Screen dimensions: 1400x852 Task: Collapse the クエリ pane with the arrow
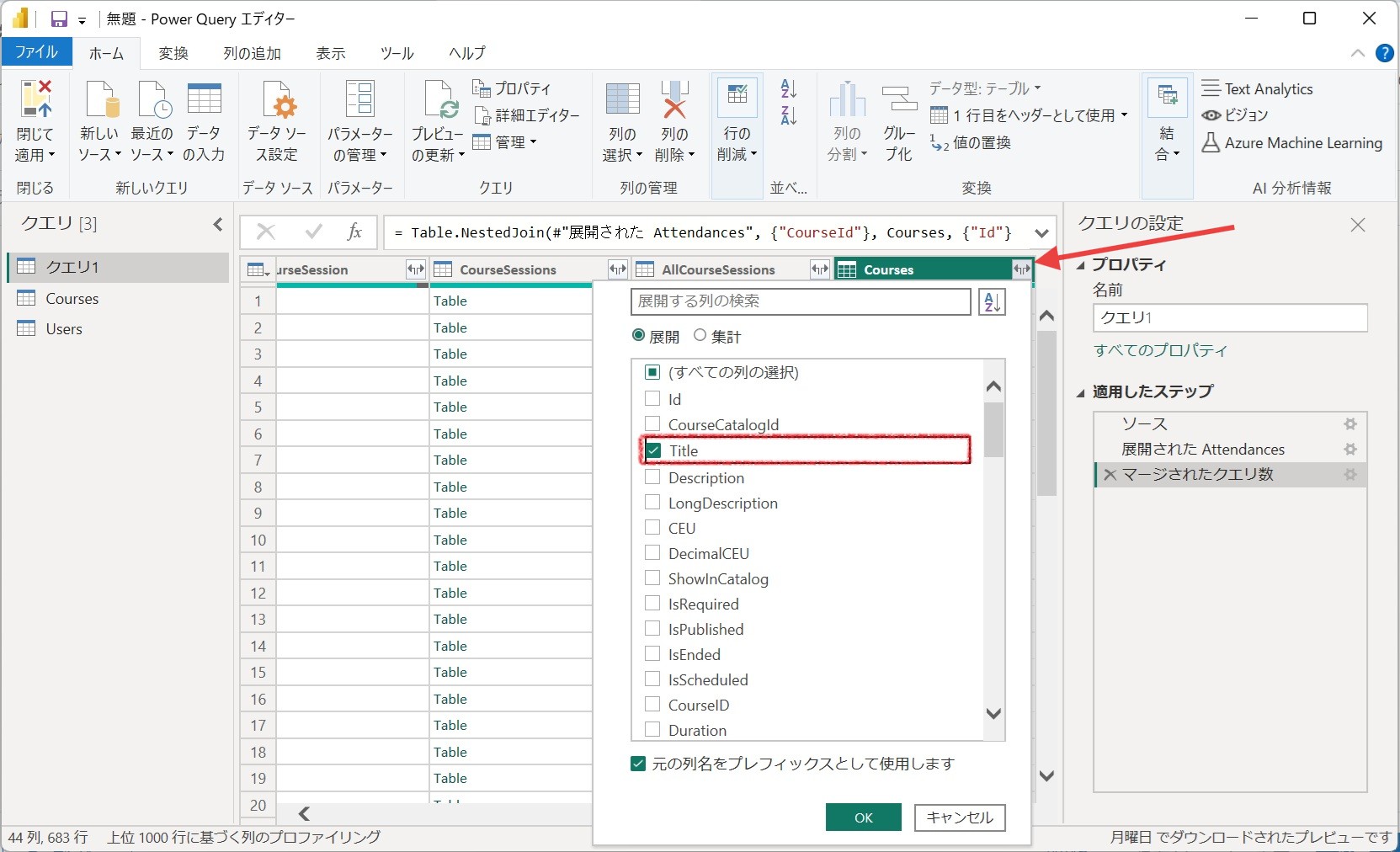(217, 224)
